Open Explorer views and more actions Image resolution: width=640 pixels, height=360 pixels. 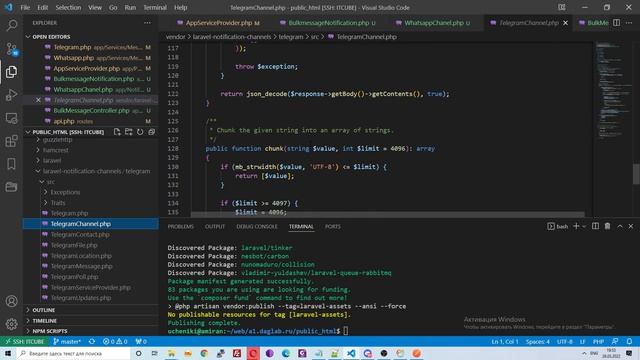tap(147, 23)
